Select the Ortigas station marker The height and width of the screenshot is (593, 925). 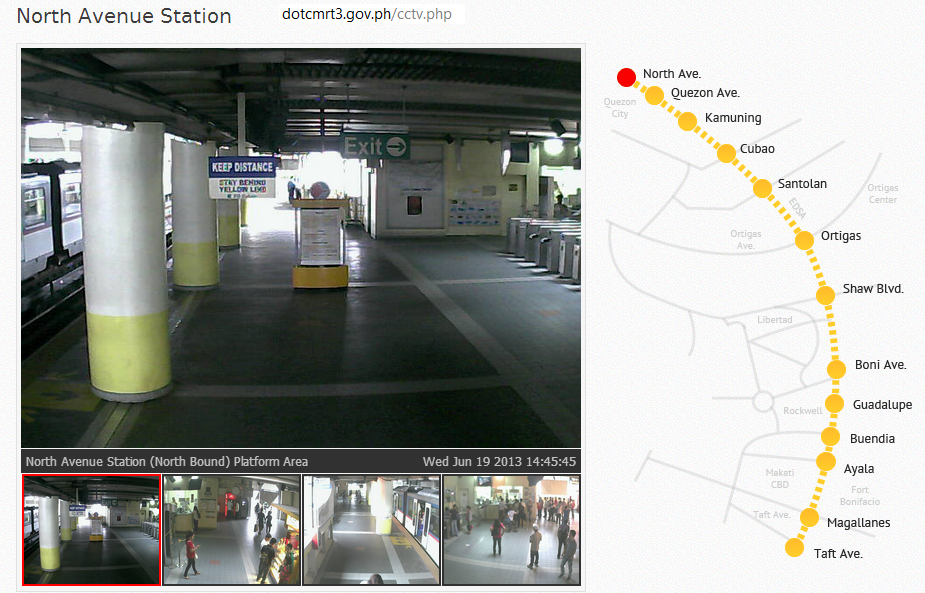point(803,239)
